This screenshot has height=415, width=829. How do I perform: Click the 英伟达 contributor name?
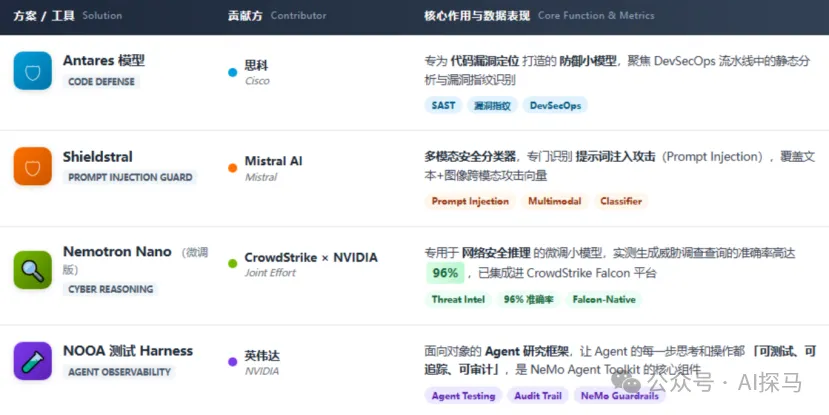(x=262, y=356)
